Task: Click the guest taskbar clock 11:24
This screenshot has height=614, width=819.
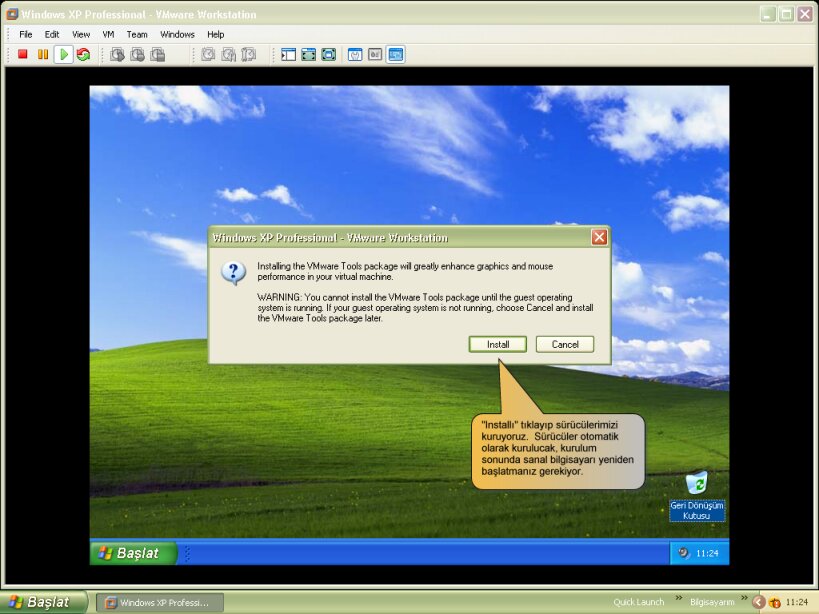Action: coord(707,553)
